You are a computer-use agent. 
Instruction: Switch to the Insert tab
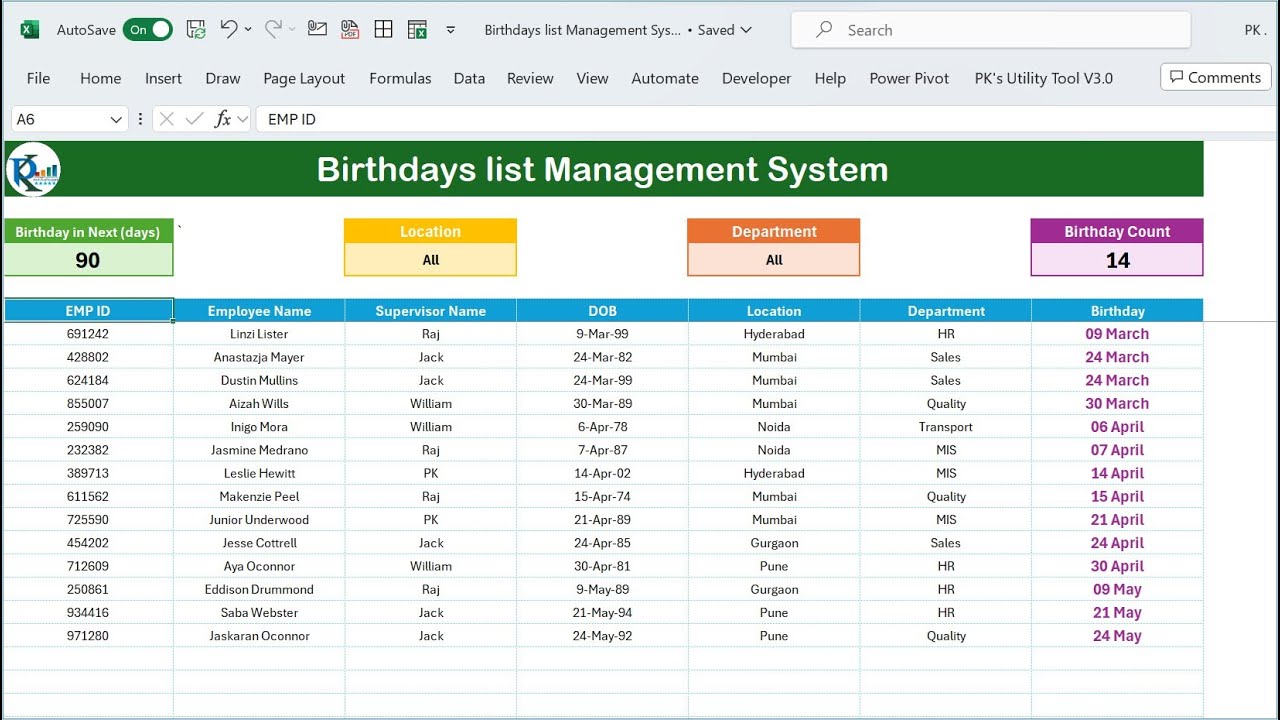point(163,78)
